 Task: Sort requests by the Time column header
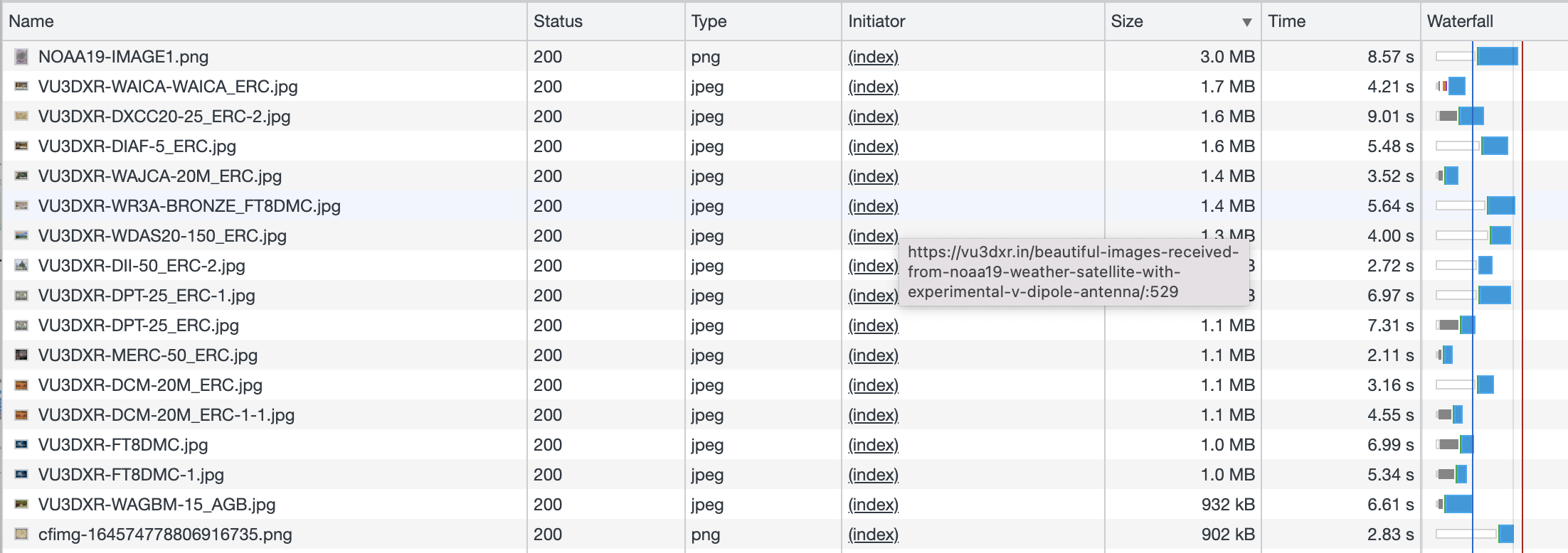[1286, 21]
